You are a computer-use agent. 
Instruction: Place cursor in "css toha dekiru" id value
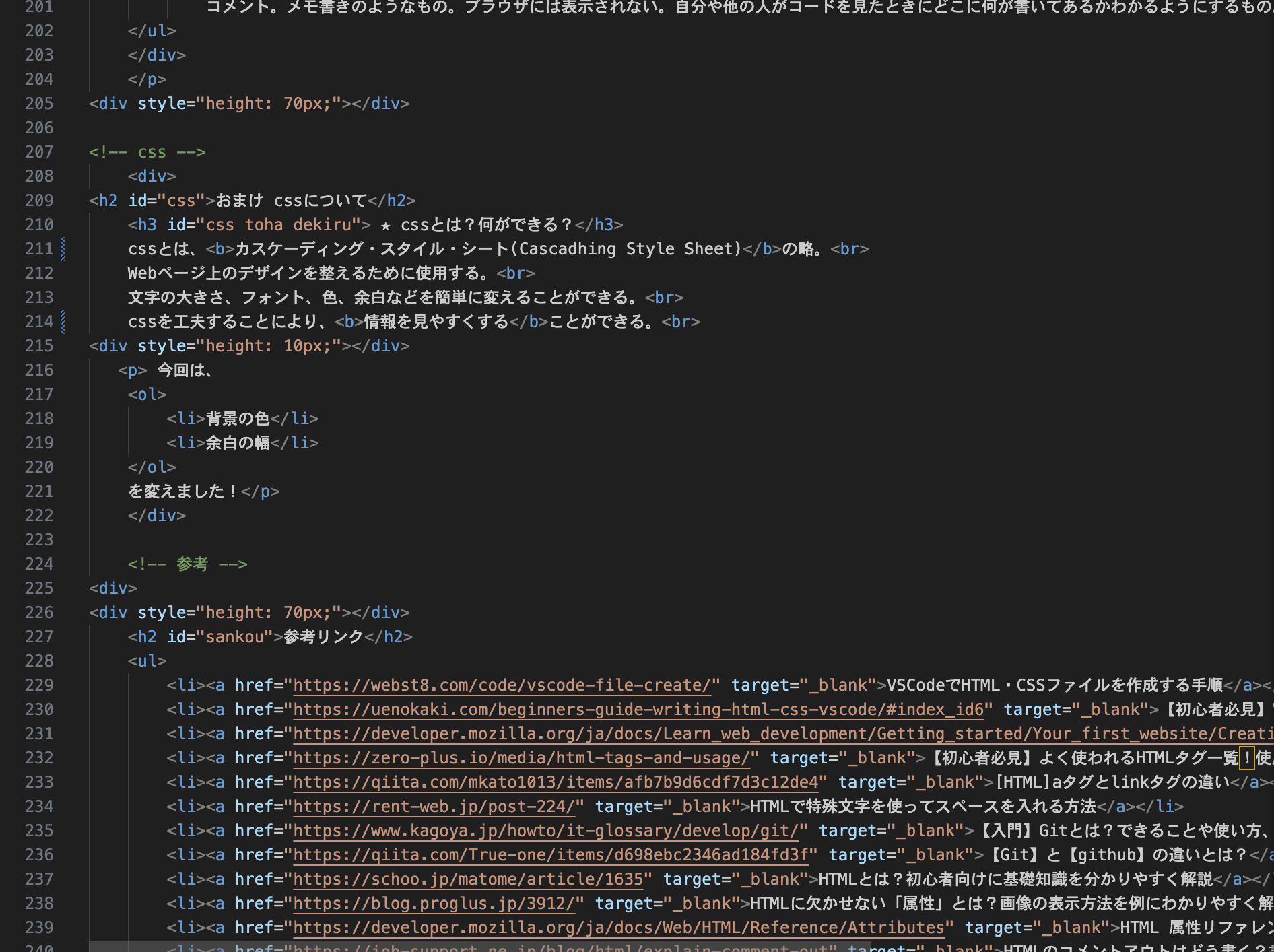(278, 225)
